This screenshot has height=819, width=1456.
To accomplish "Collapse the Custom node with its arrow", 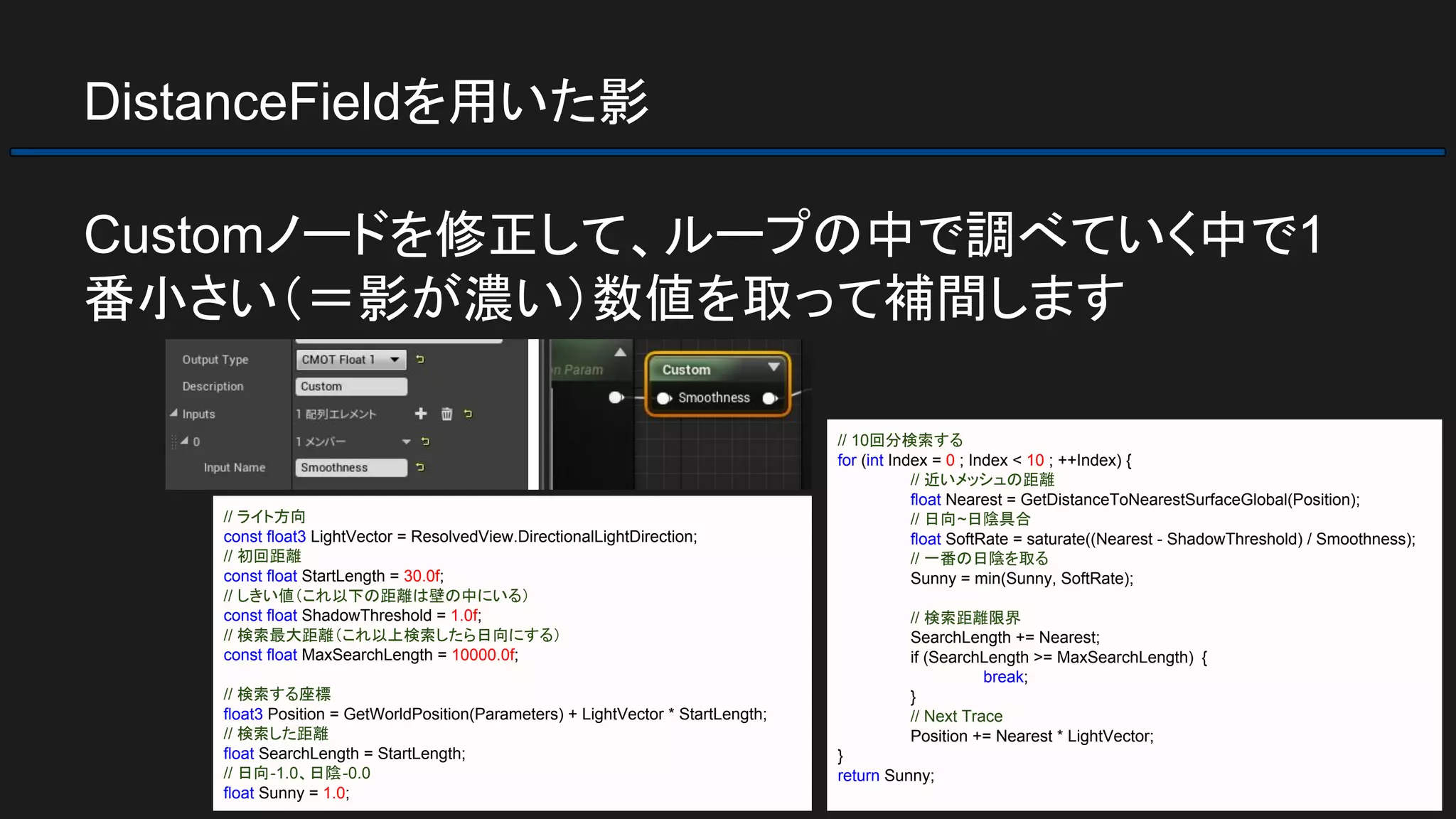I will click(773, 368).
